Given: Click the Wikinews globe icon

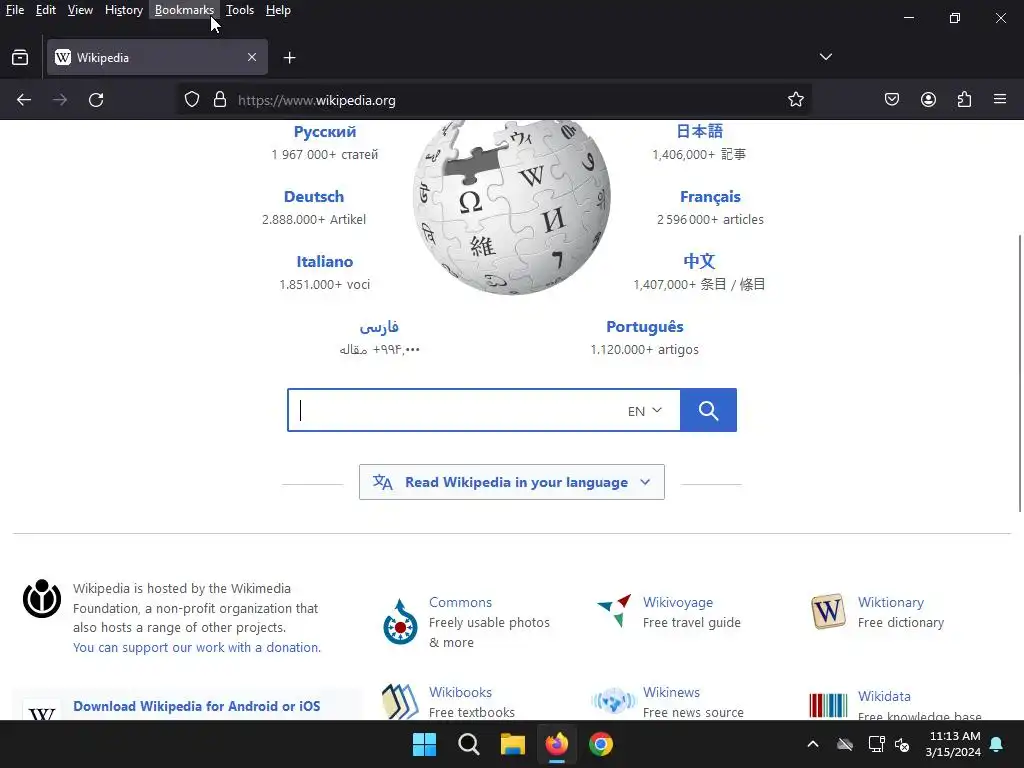Looking at the screenshot, I should (x=614, y=700).
